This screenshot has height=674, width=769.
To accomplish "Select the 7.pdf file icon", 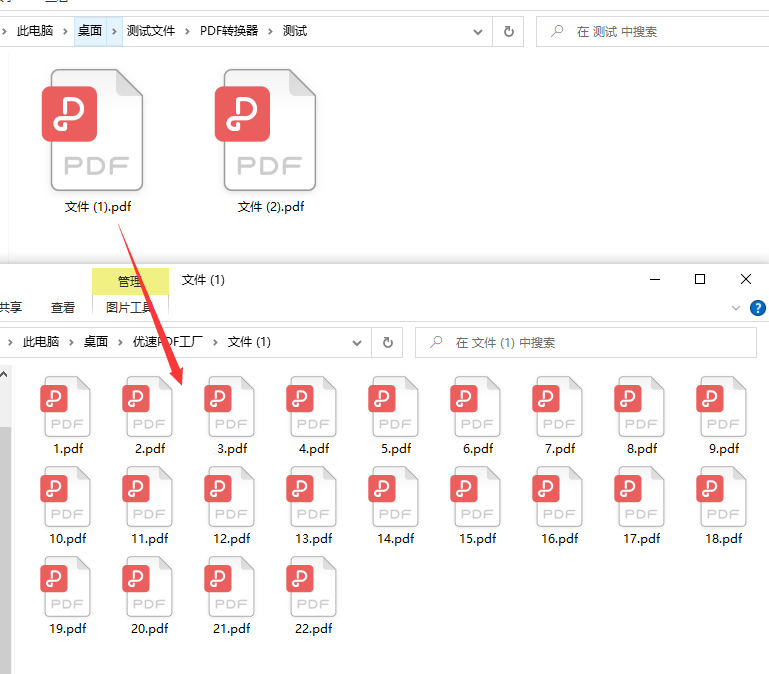I will point(557,406).
